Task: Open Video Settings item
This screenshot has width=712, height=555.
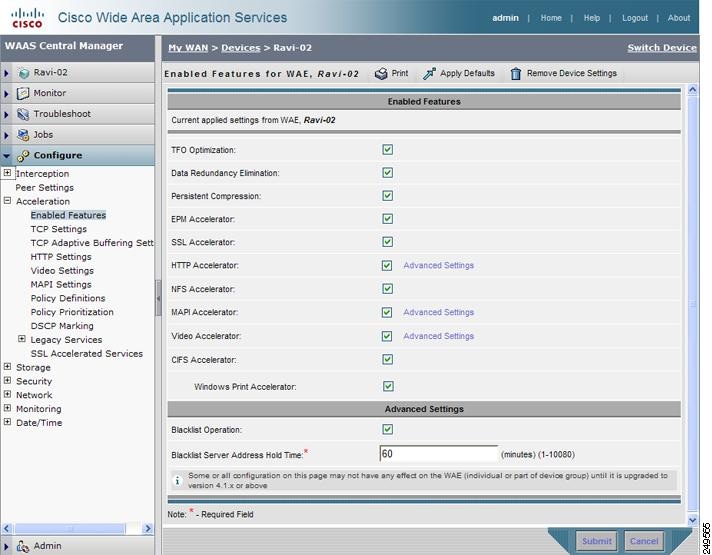Action: coord(62,271)
